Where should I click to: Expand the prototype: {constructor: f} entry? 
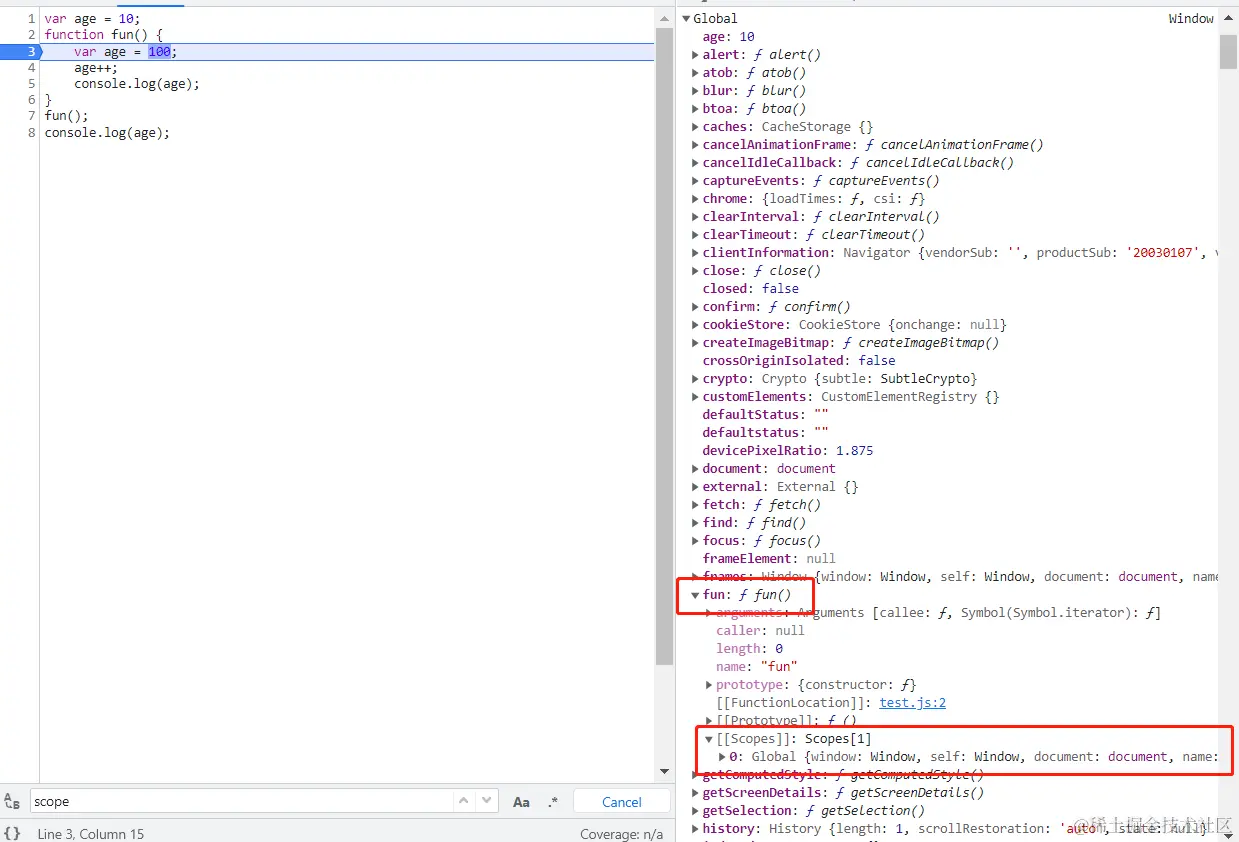pyautogui.click(x=709, y=685)
